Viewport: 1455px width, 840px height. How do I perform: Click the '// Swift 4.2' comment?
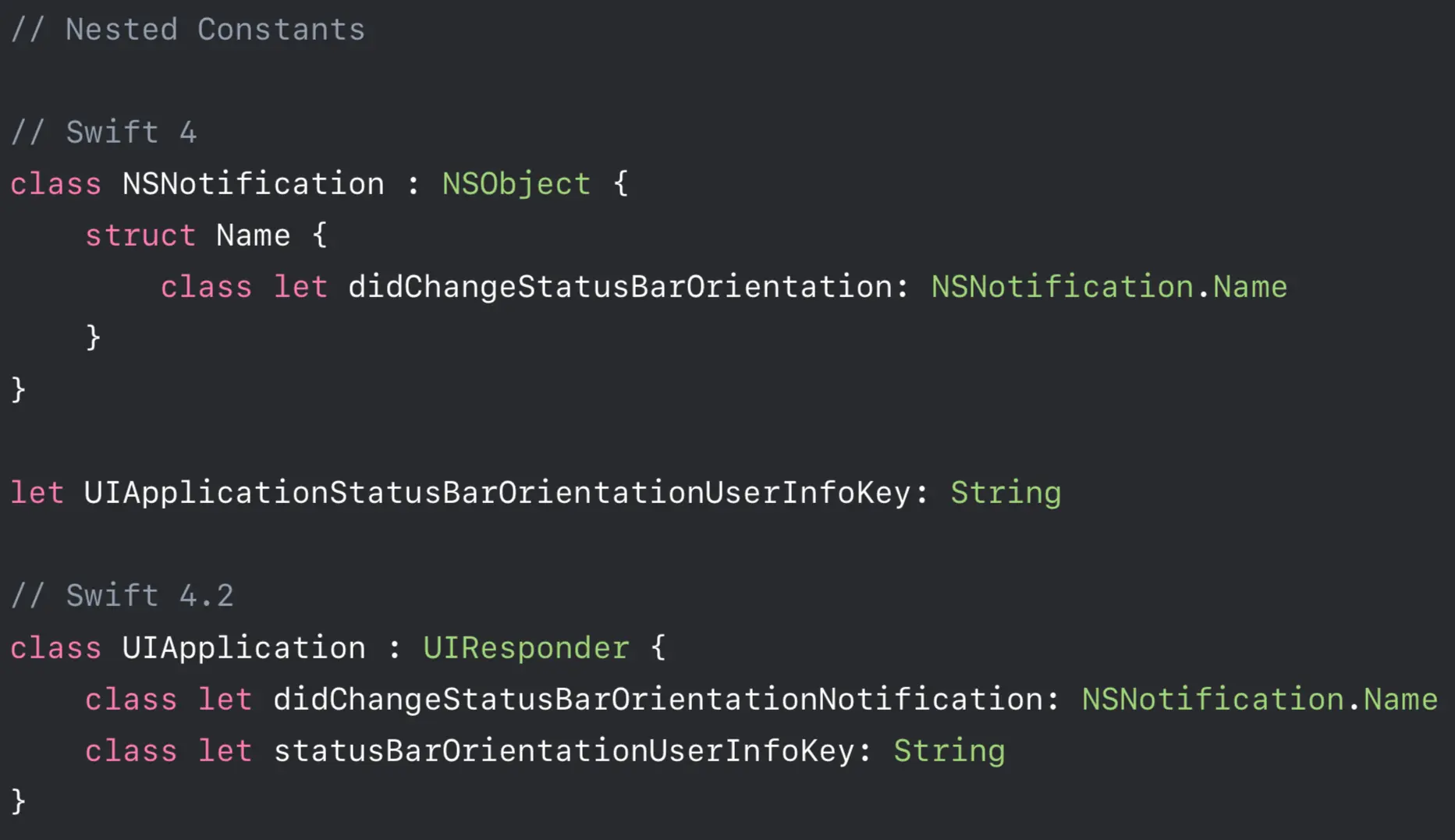pos(122,596)
